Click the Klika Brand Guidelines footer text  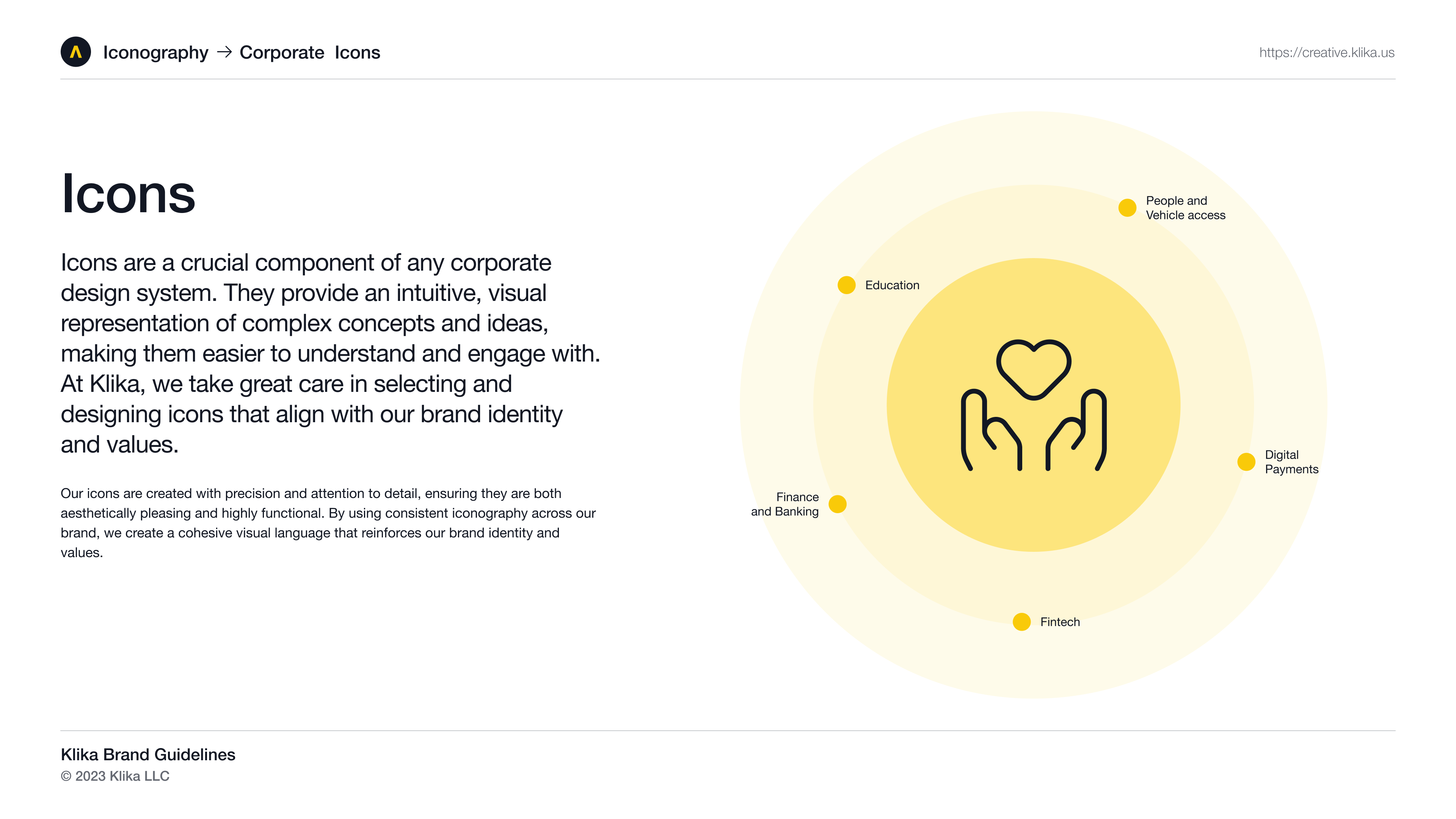pyautogui.click(x=148, y=755)
